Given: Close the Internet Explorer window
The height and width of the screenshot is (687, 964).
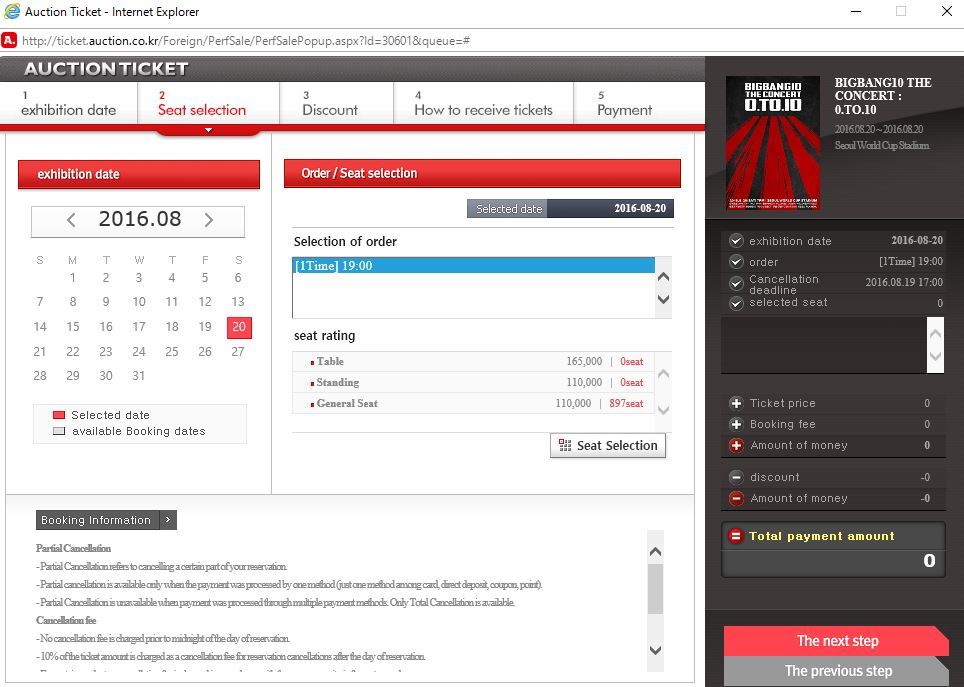Looking at the screenshot, I should (x=947, y=11).
